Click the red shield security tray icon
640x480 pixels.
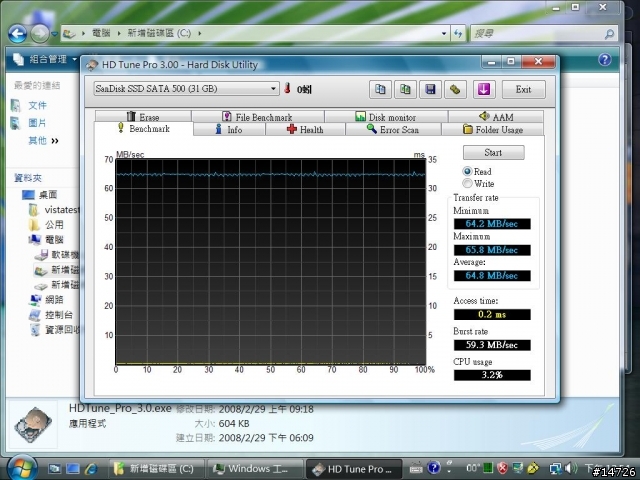click(503, 468)
